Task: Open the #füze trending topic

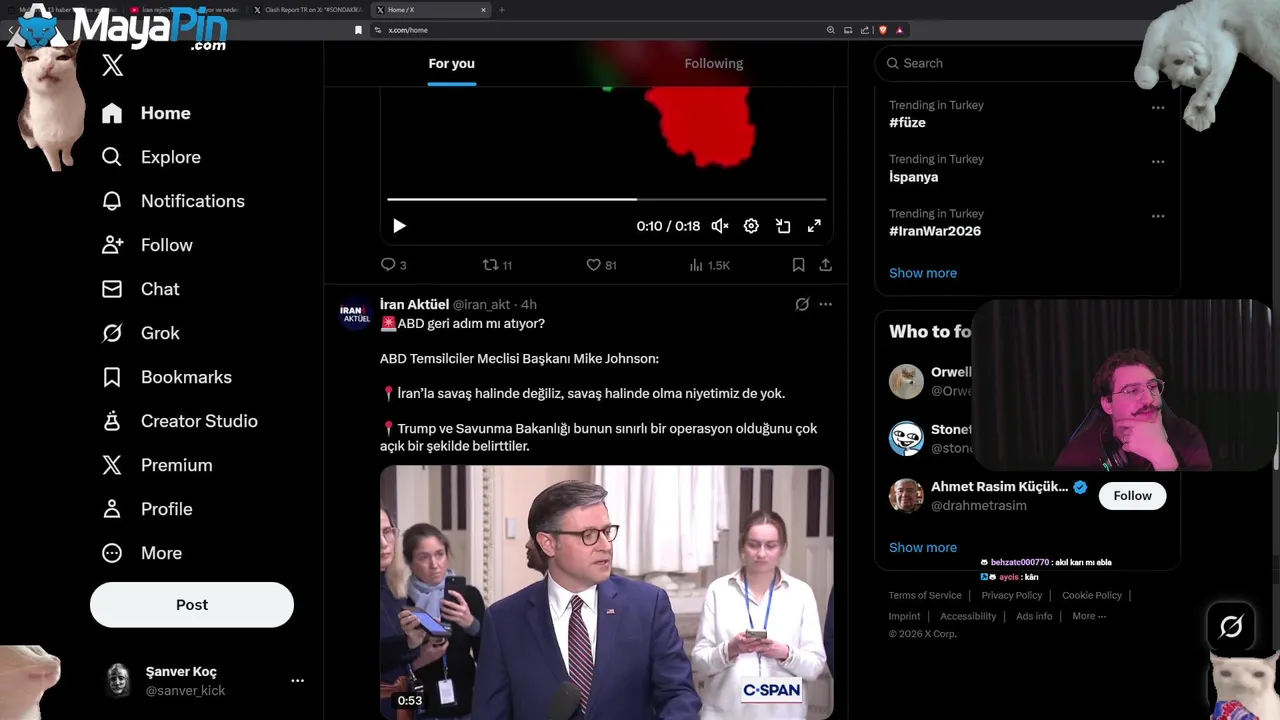Action: tap(907, 123)
